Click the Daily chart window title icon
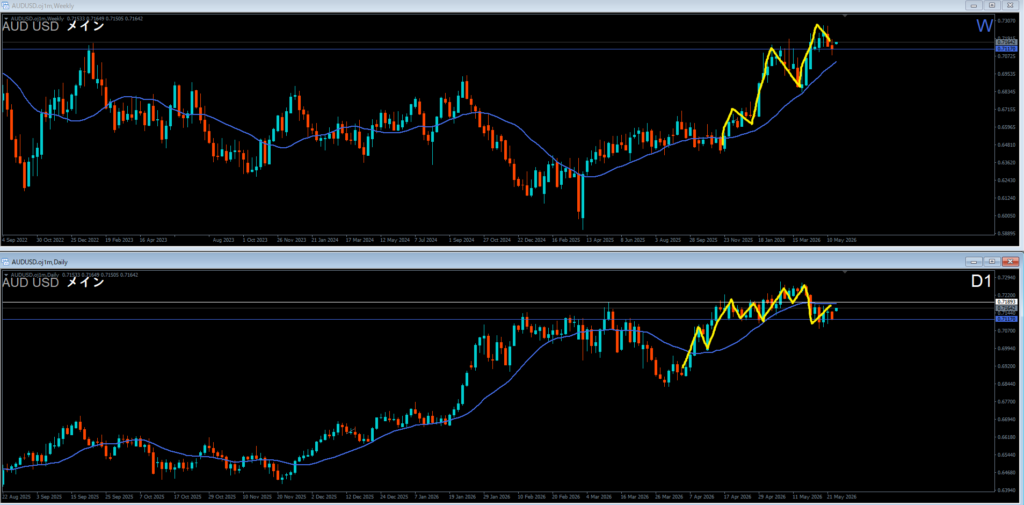Screen dimensions: 1024x505 pos(6,261)
